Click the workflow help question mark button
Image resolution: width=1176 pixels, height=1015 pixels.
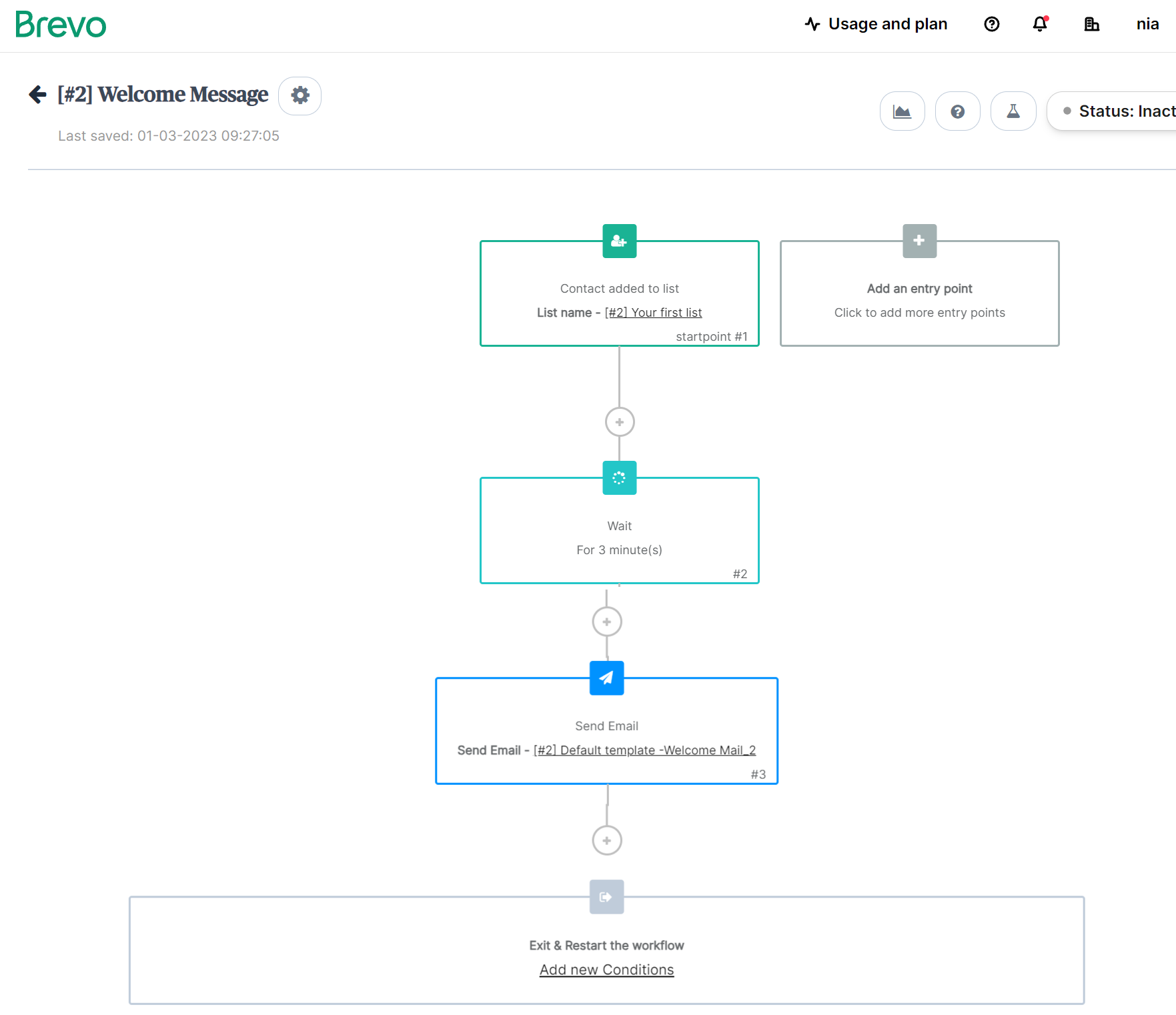(957, 111)
